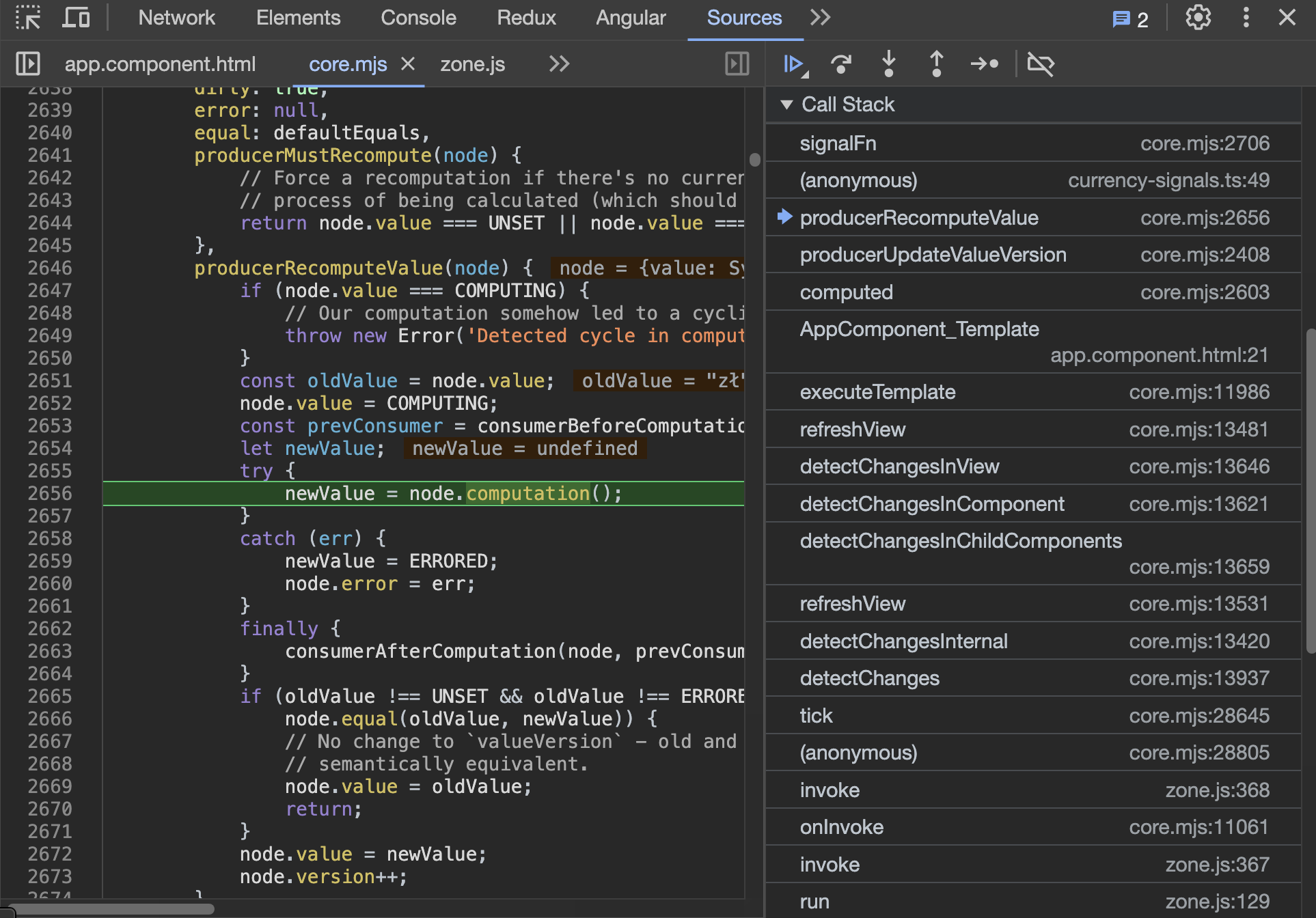Resume script execution

(x=793, y=64)
